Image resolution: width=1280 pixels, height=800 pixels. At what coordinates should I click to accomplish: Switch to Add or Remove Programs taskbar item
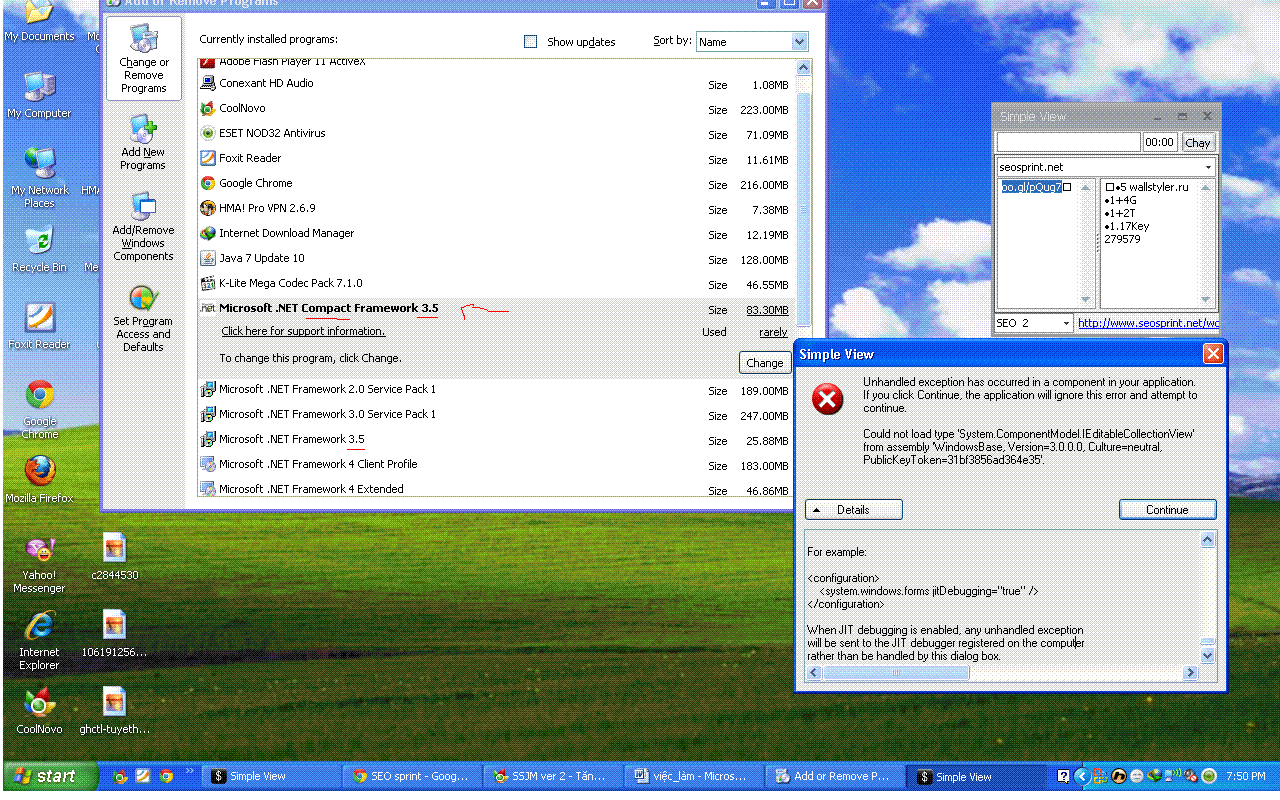[x=833, y=777]
